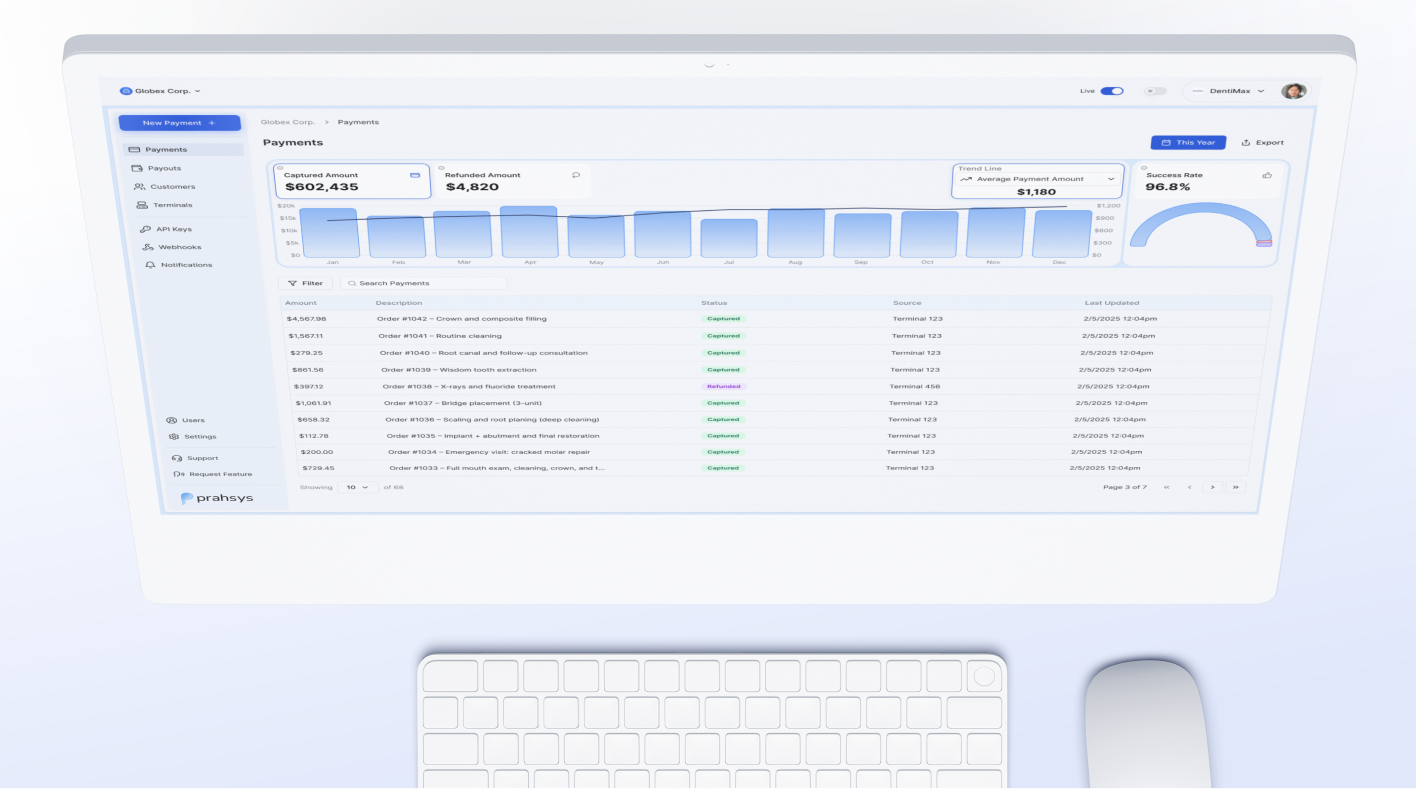Viewport: 1416px width, 789px height.
Task: Click Order #1041 – Routine cleaning row
Action: pyautogui.click(x=775, y=336)
